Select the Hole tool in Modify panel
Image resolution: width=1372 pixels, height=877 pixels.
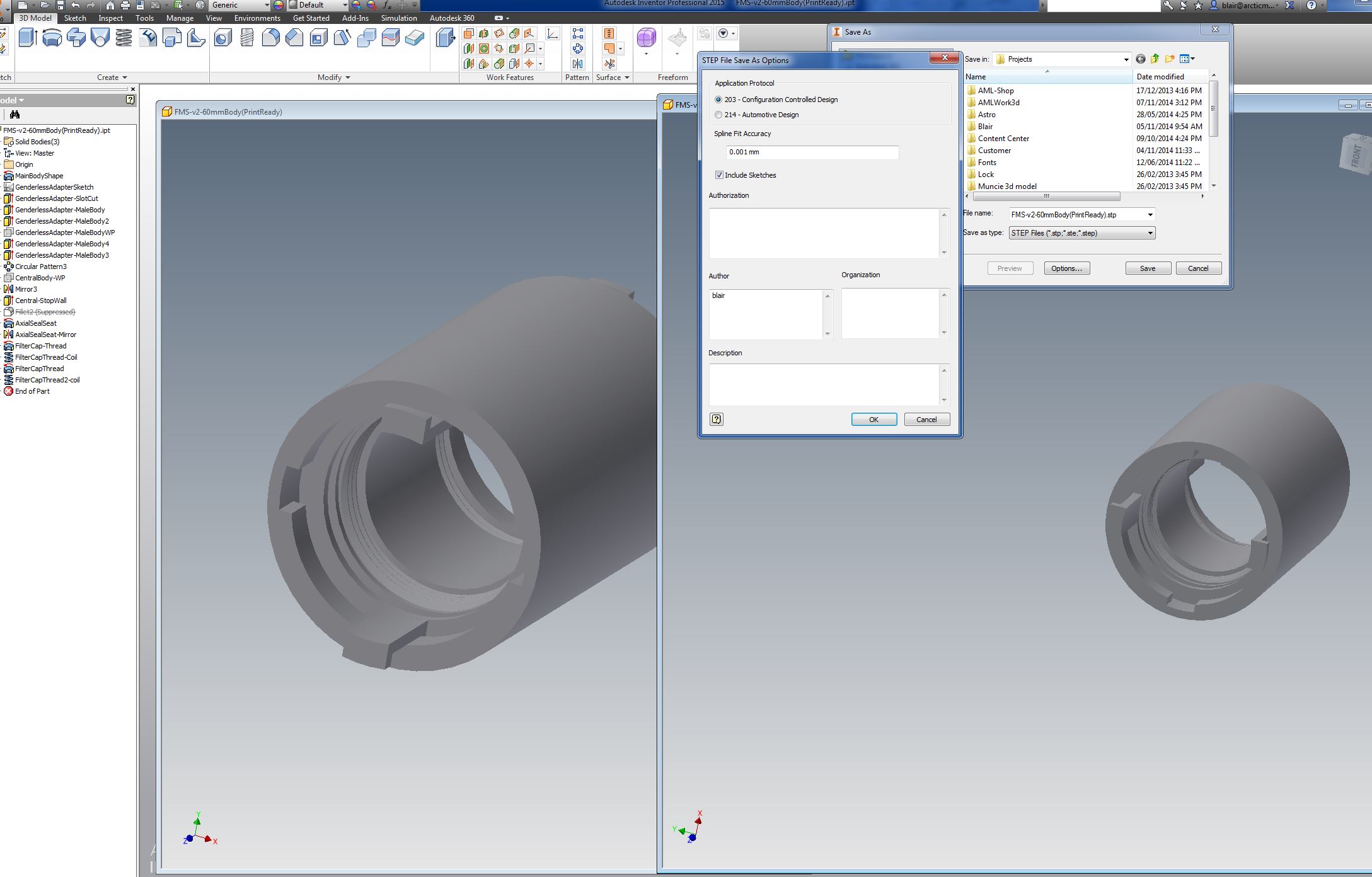[x=222, y=38]
